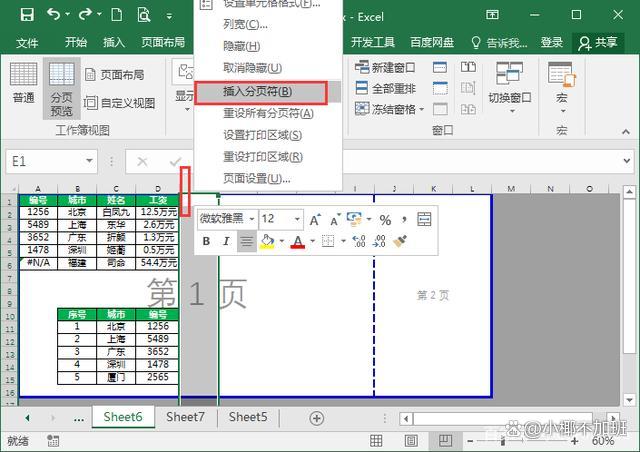Click the Increase Font Size icon in mini toolbar
The image size is (640, 452).
(x=315, y=220)
